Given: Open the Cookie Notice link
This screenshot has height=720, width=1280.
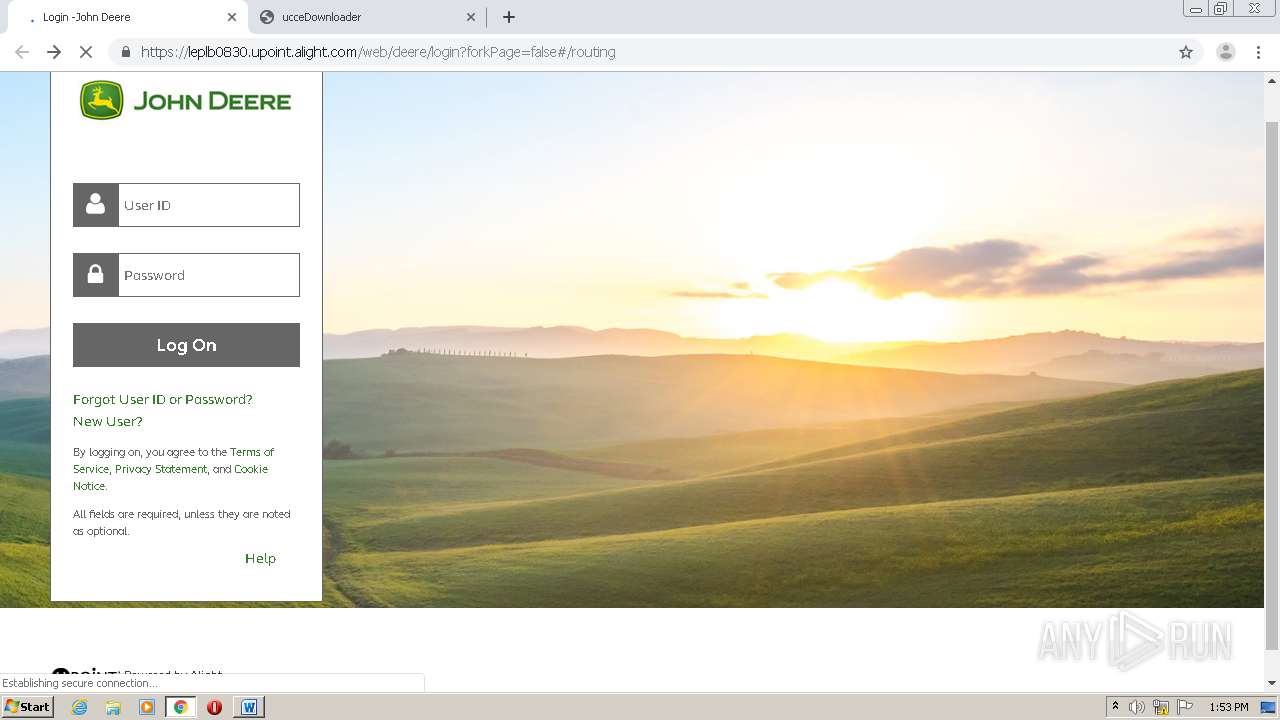Looking at the screenshot, I should pos(251,469).
